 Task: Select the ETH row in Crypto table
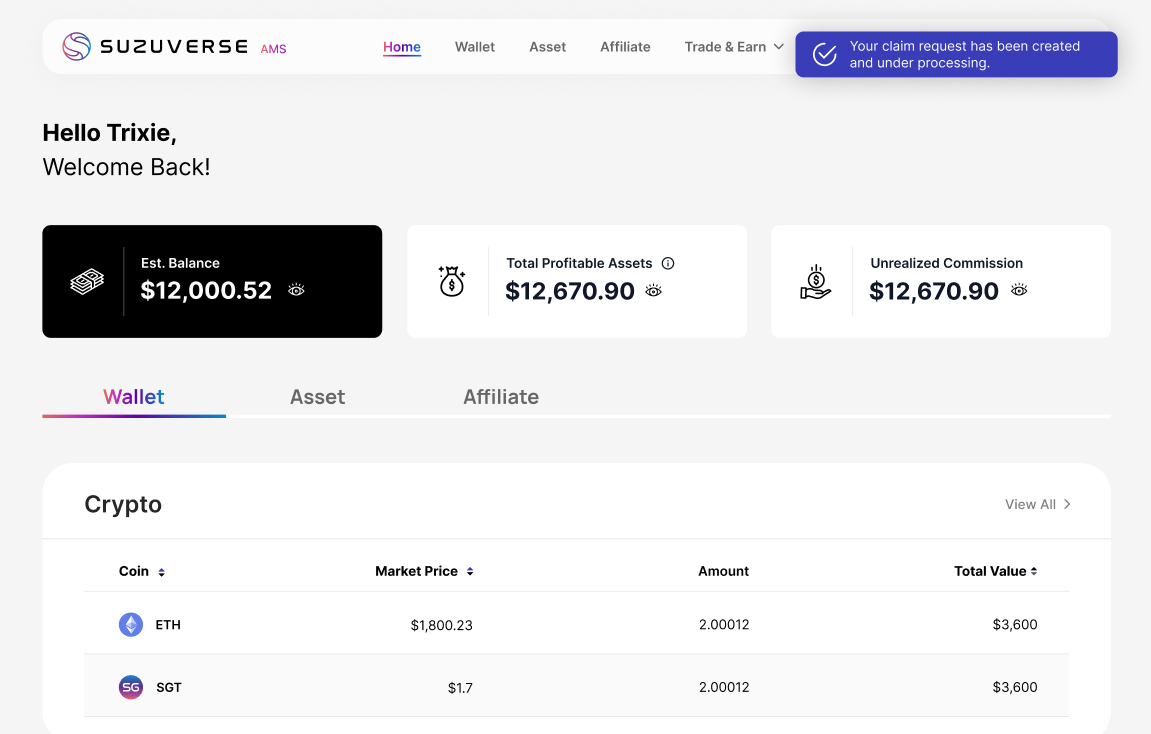click(x=576, y=625)
